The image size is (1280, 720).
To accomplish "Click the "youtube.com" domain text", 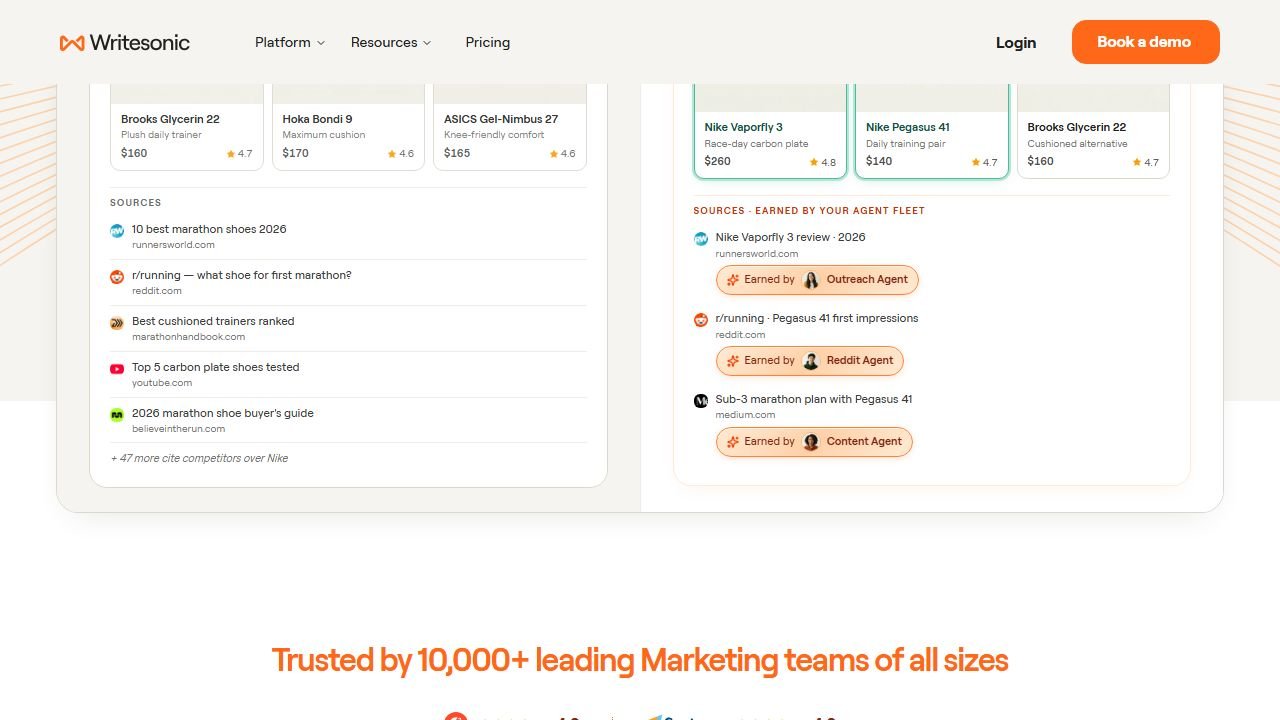I will tap(162, 383).
